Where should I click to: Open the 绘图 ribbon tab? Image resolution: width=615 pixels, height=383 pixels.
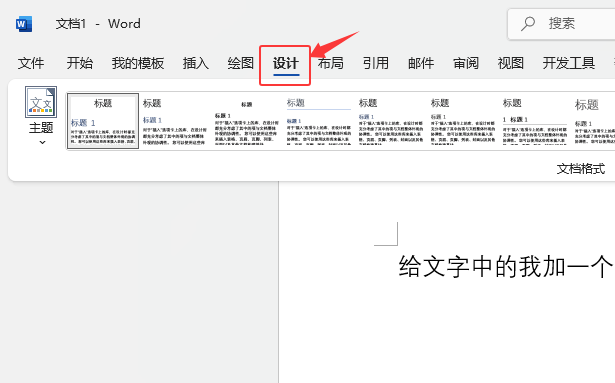(240, 63)
